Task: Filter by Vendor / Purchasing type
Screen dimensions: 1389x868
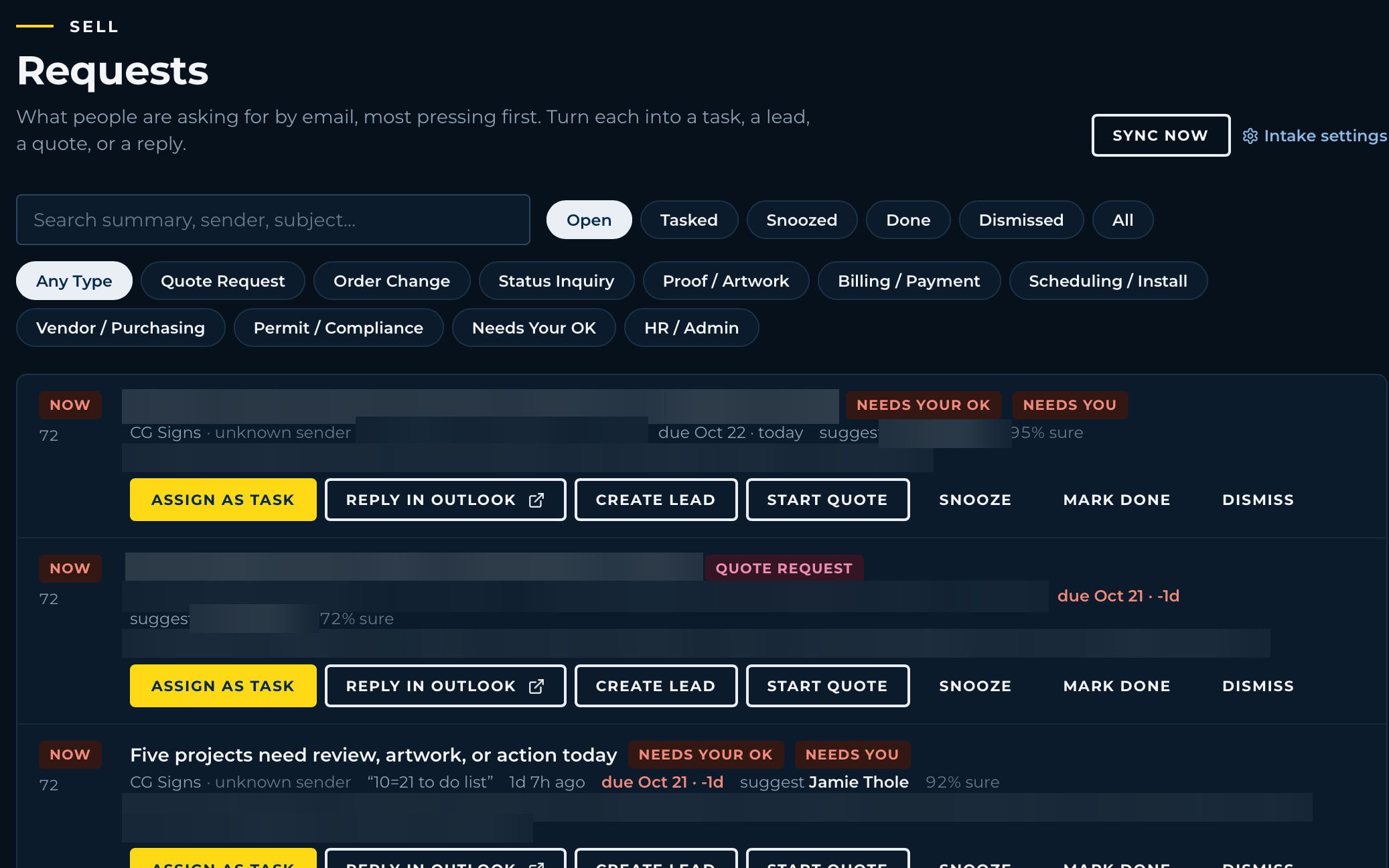Action: pos(121,328)
